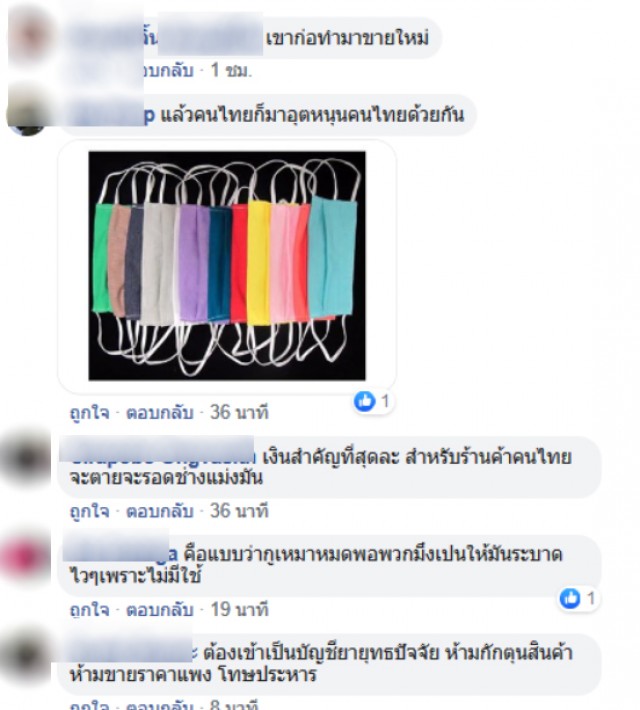Click the 1 ชม. timestamp on top comment

[x=231, y=70]
